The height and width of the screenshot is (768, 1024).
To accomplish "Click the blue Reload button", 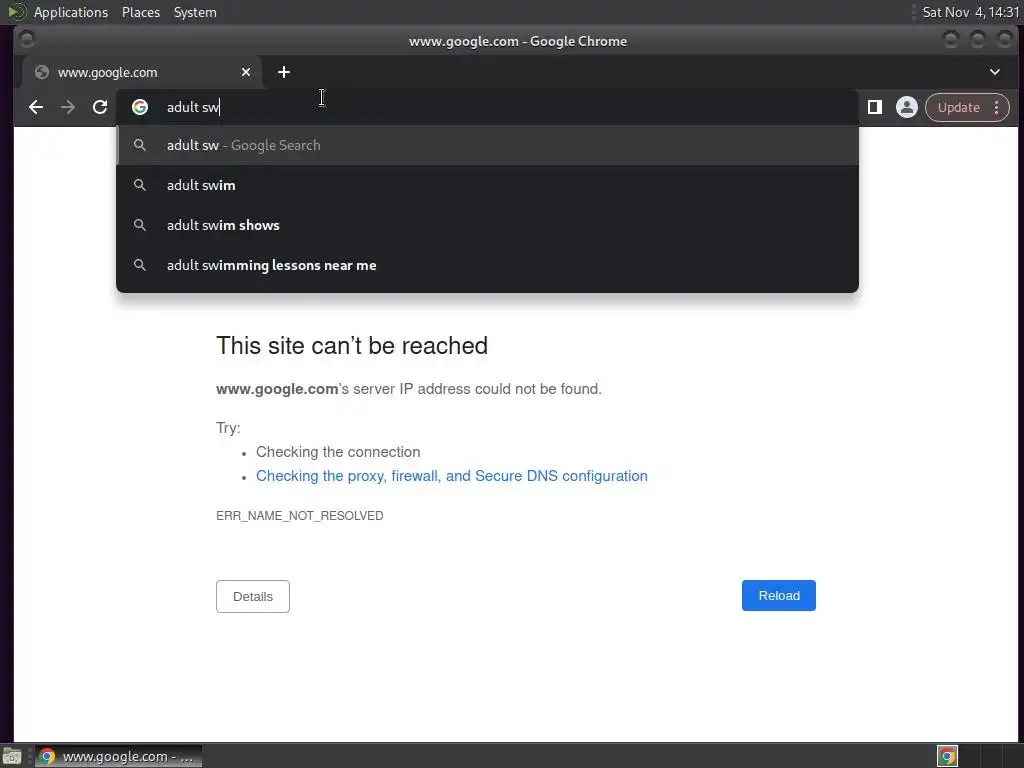I will point(778,596).
